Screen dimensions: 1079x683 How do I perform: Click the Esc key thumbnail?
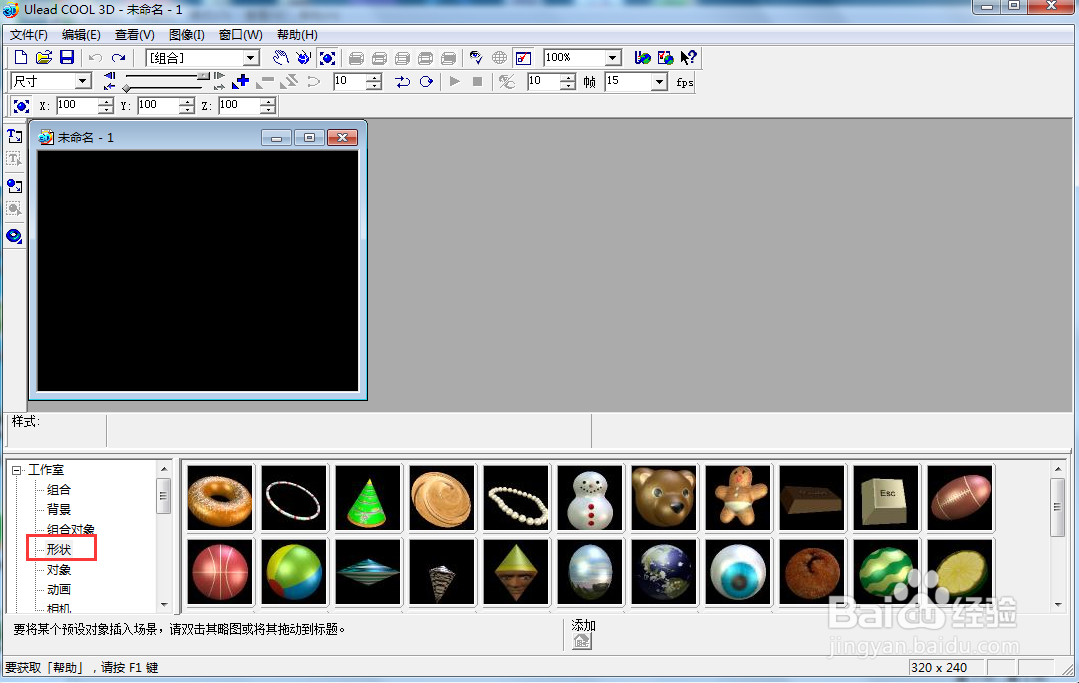pos(886,498)
